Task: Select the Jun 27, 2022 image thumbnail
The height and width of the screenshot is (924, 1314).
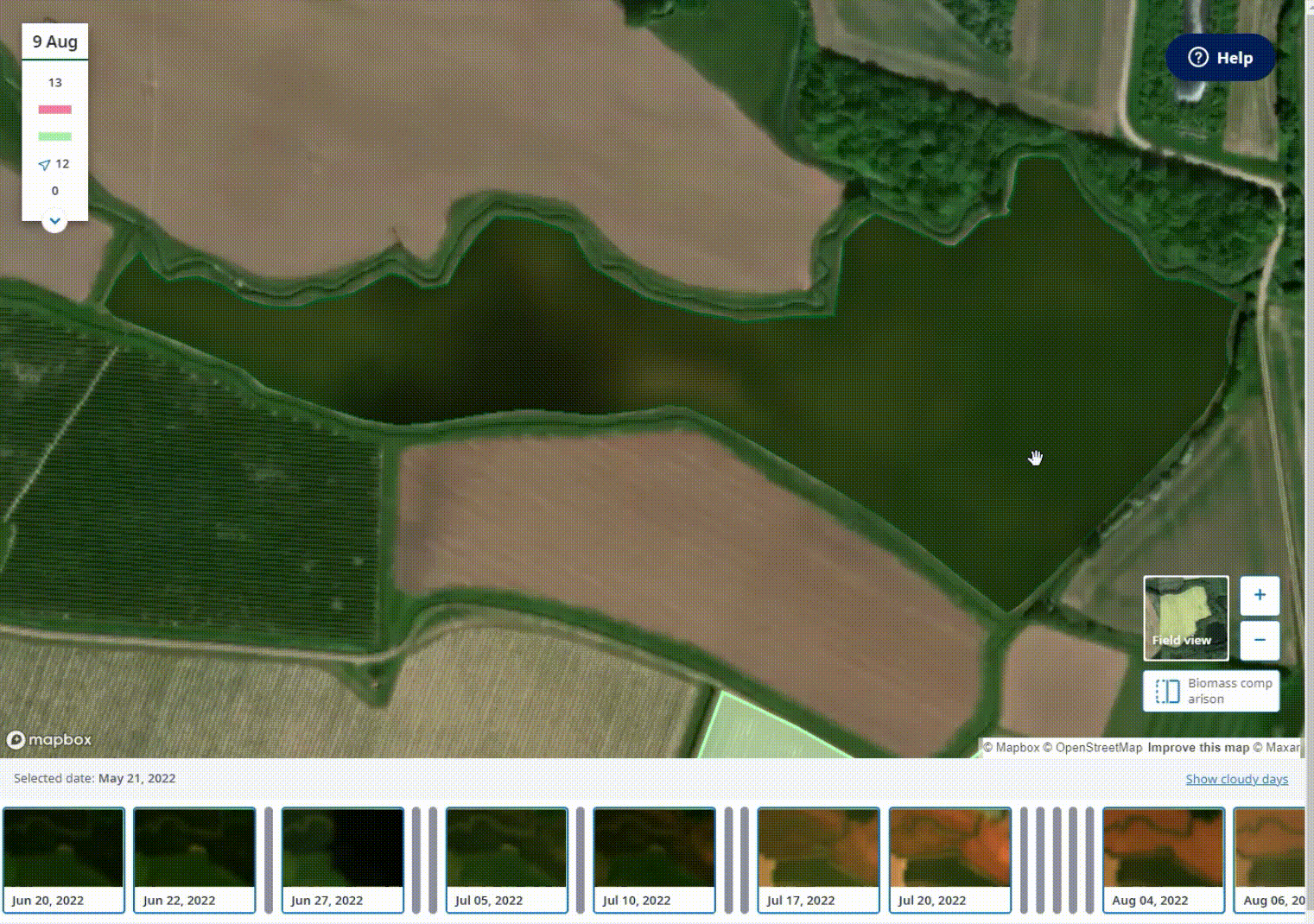Action: pos(342,860)
